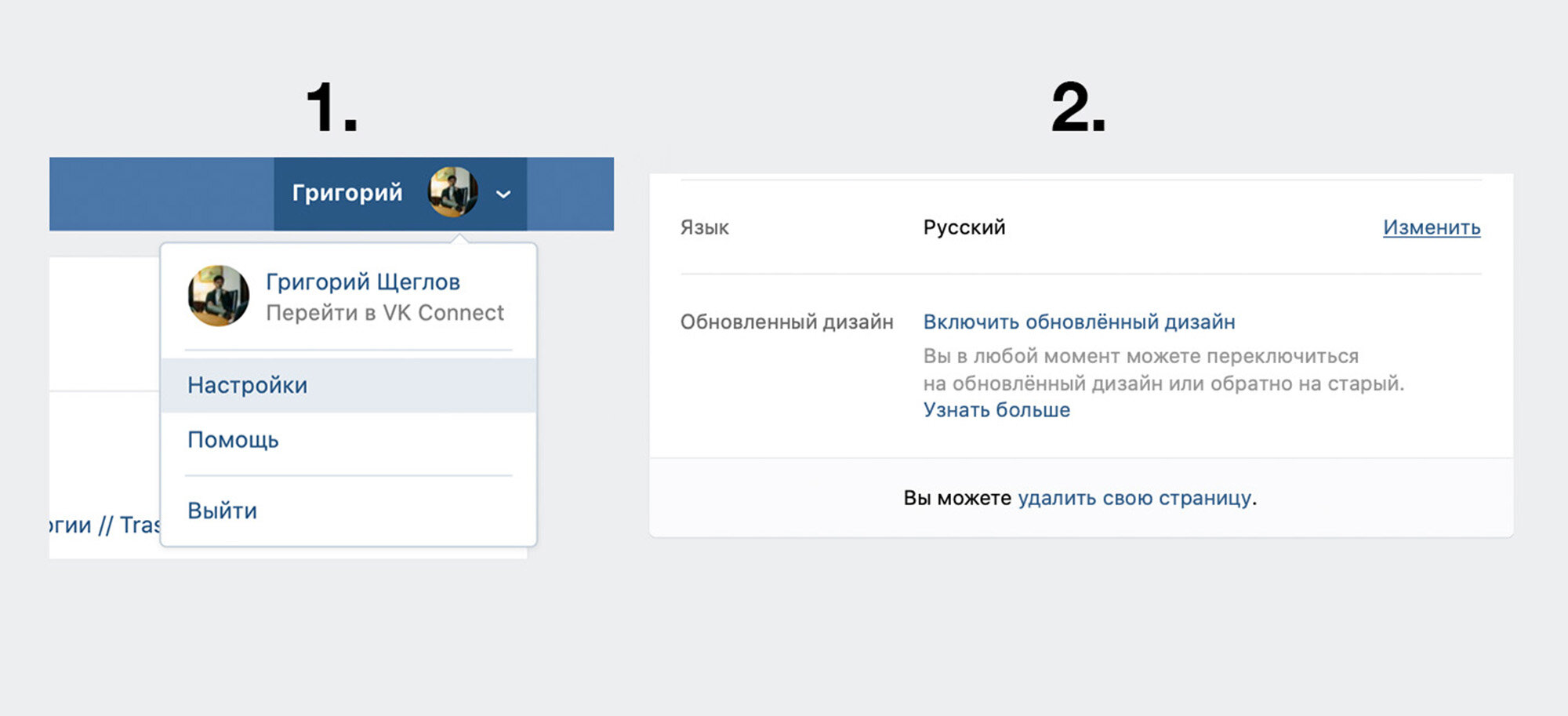The image size is (1568, 716).
Task: Enable Включить обновлённый дизайн
Action: click(1079, 322)
